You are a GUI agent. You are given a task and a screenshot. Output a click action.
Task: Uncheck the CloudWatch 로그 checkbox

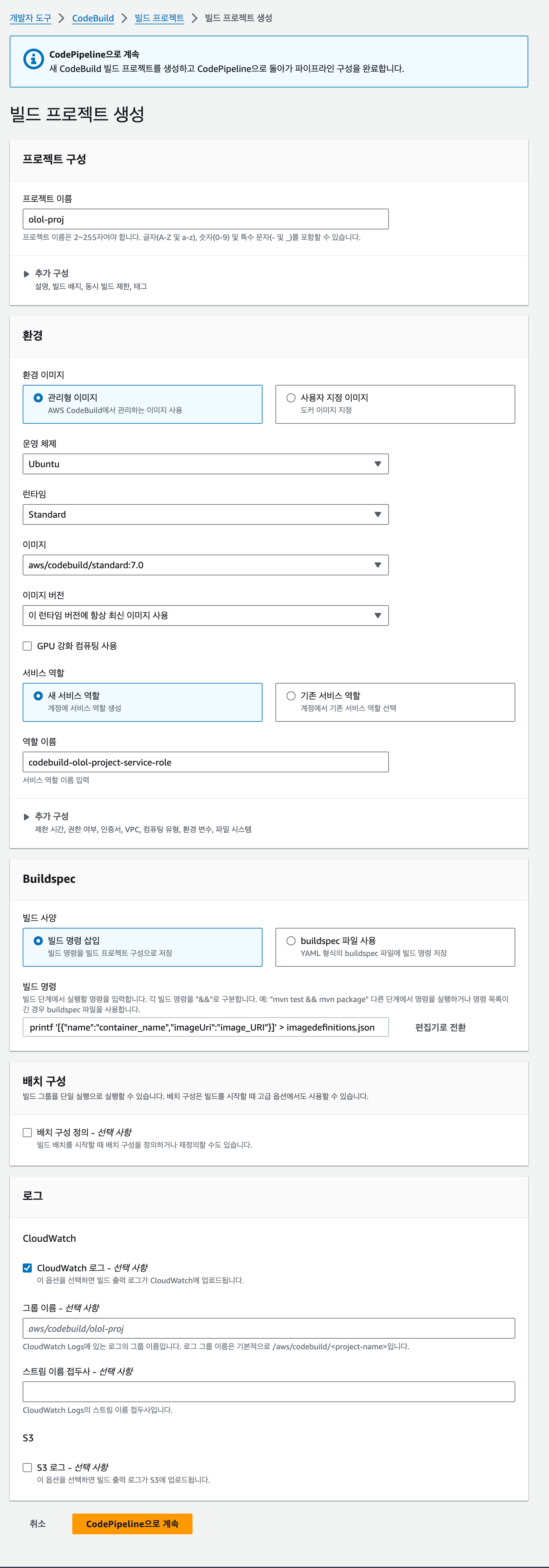[x=28, y=1268]
